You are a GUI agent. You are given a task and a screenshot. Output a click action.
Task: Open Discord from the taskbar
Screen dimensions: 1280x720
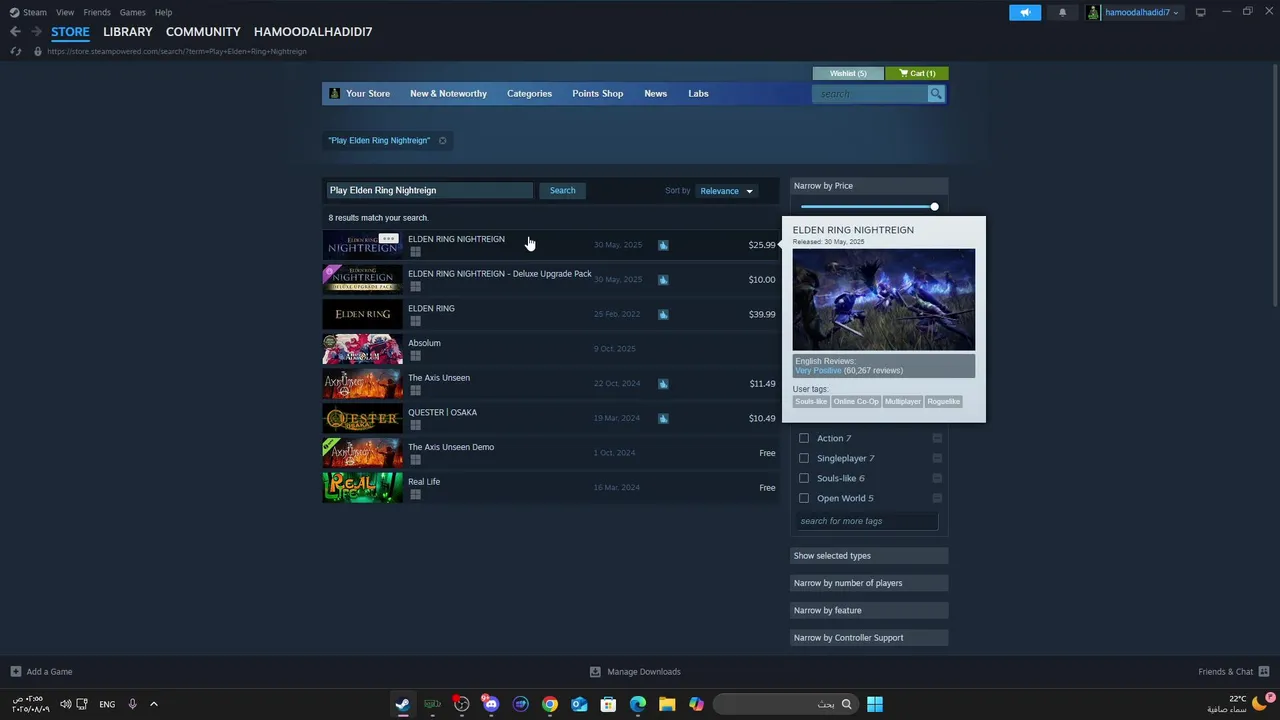coord(491,704)
